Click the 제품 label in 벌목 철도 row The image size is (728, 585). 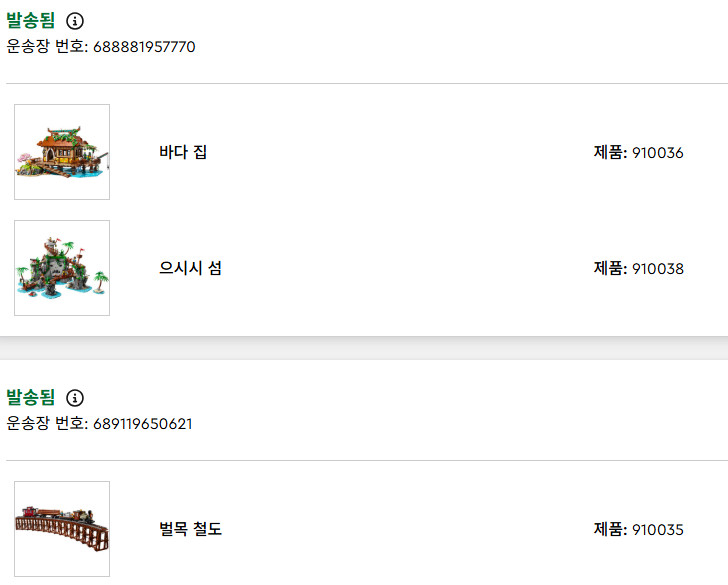tap(610, 530)
